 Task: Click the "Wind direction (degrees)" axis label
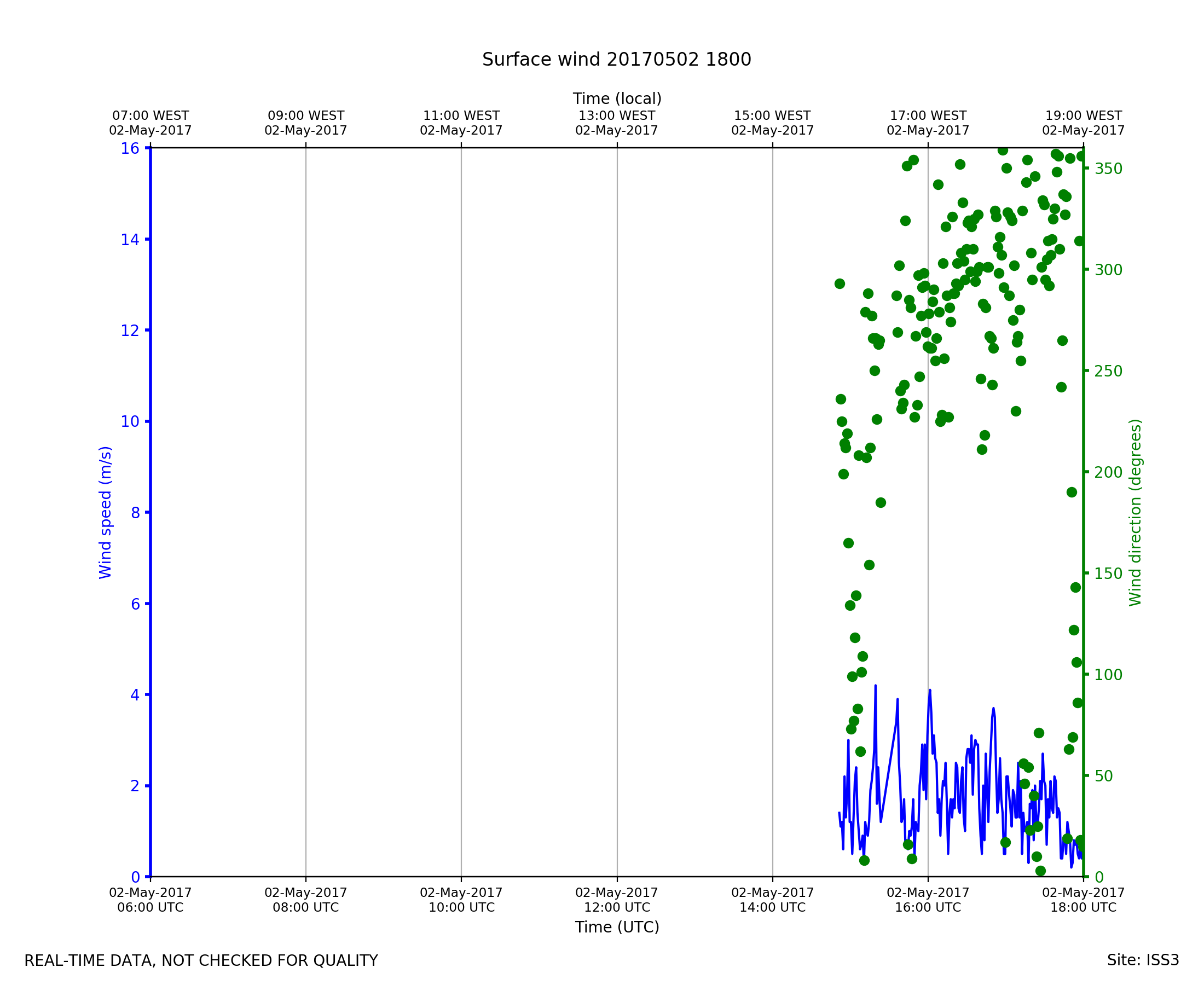pyautogui.click(x=1135, y=512)
